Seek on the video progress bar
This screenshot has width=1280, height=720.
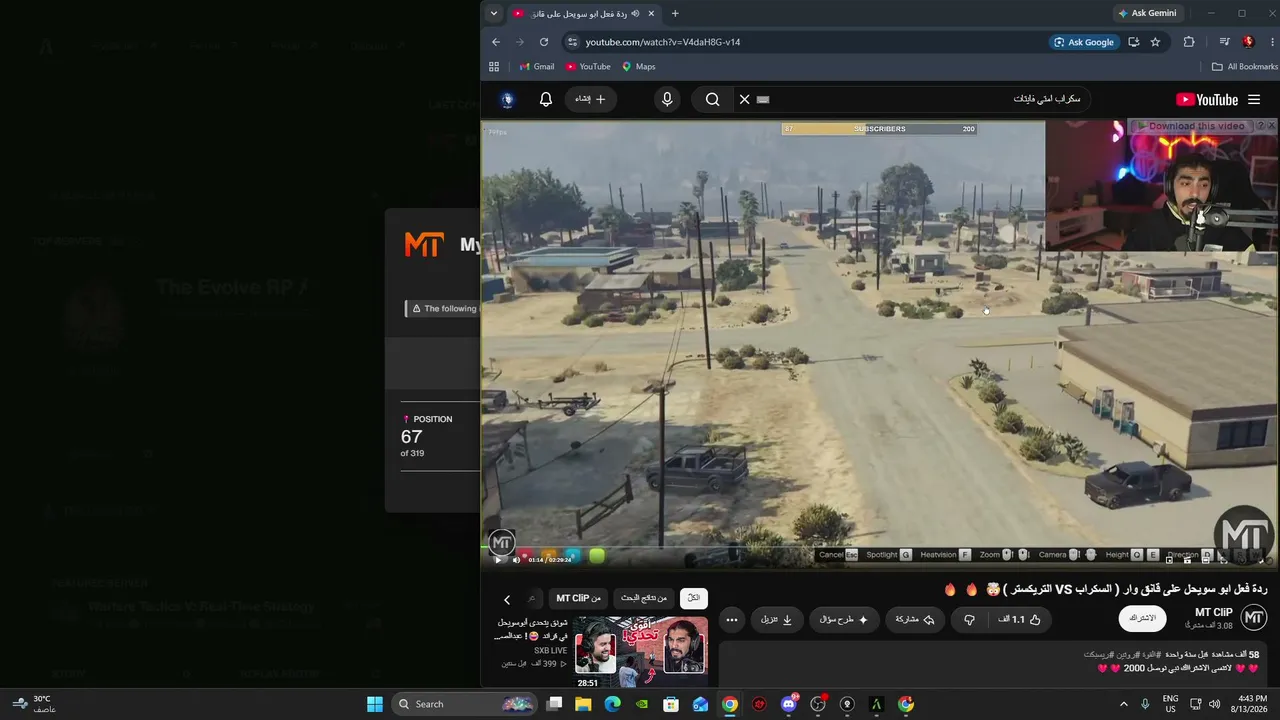tap(880, 548)
